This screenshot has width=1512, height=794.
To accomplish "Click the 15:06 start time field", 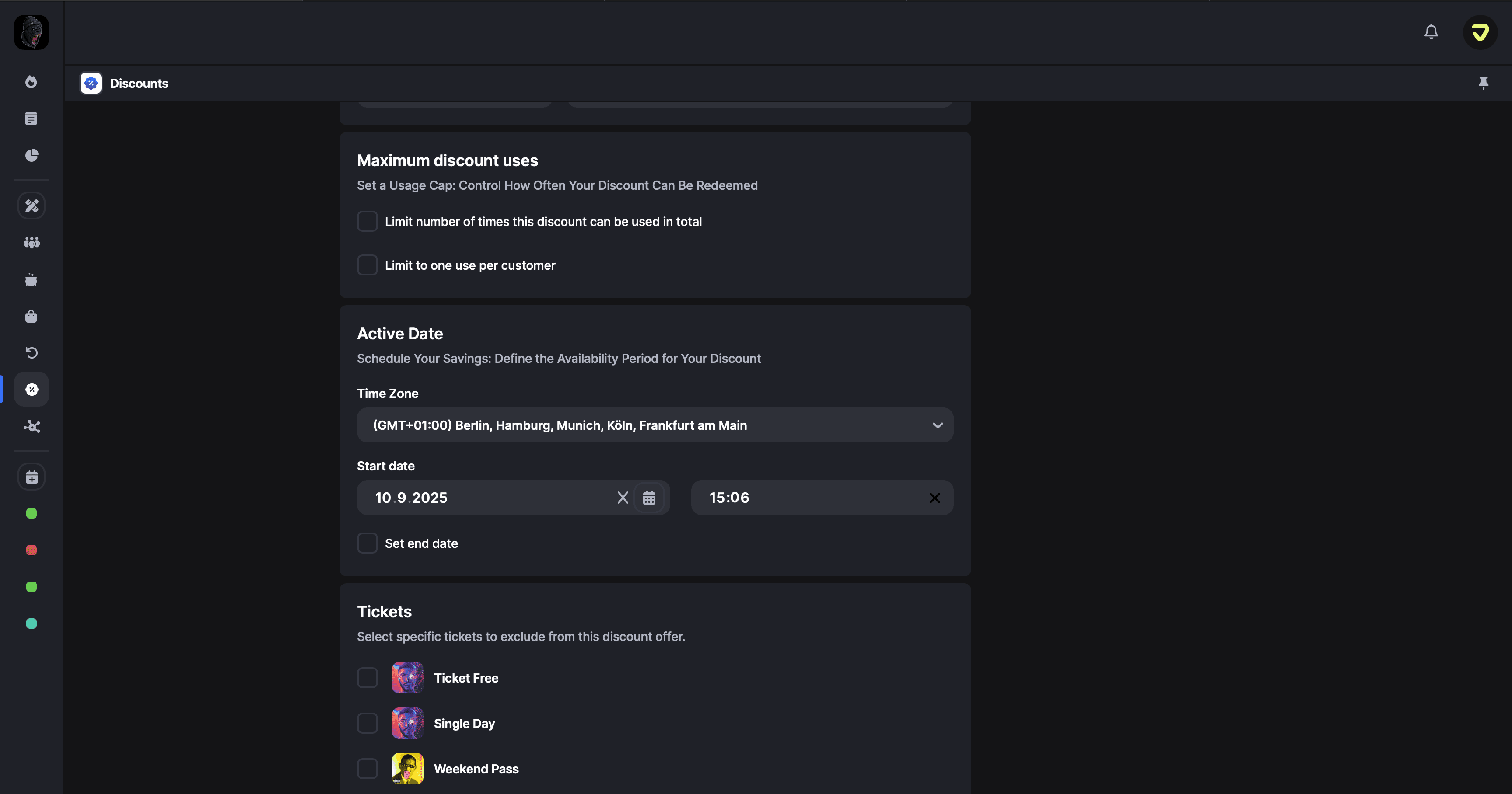I will pyautogui.click(x=810, y=498).
